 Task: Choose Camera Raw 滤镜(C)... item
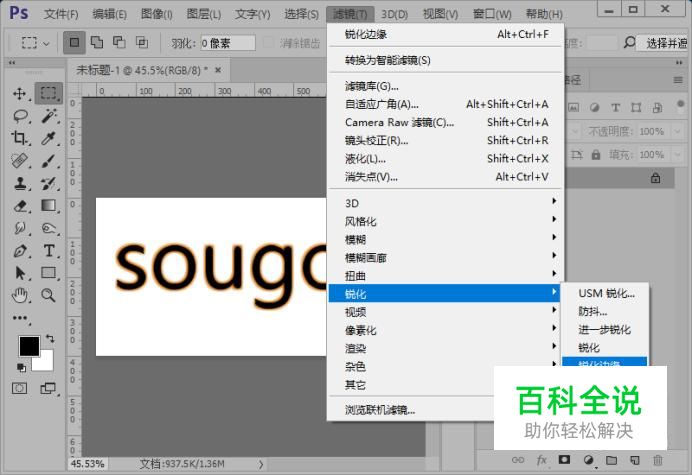click(445, 122)
